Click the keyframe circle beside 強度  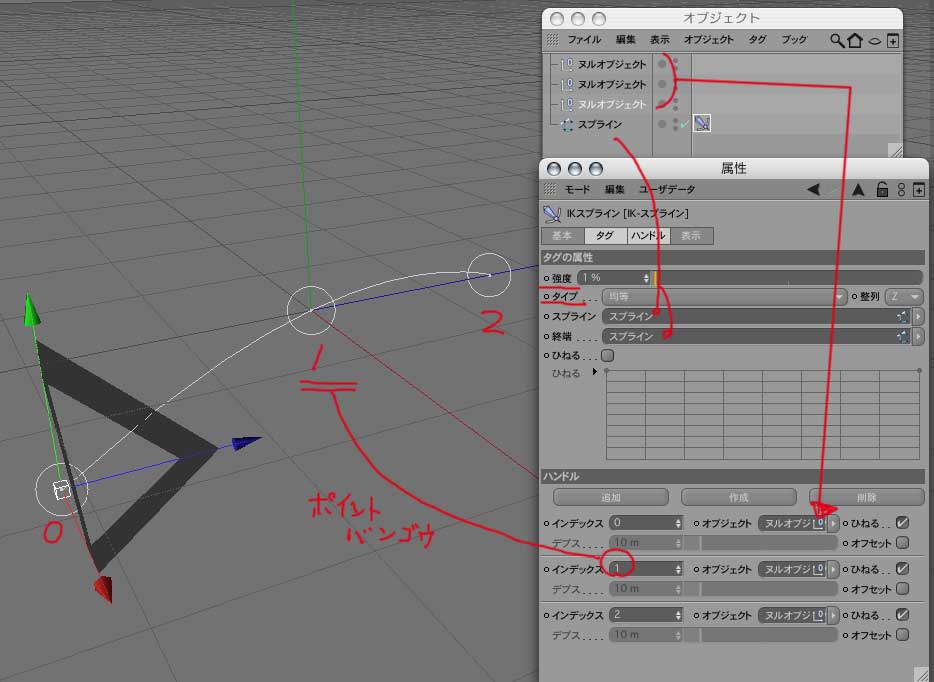click(546, 278)
